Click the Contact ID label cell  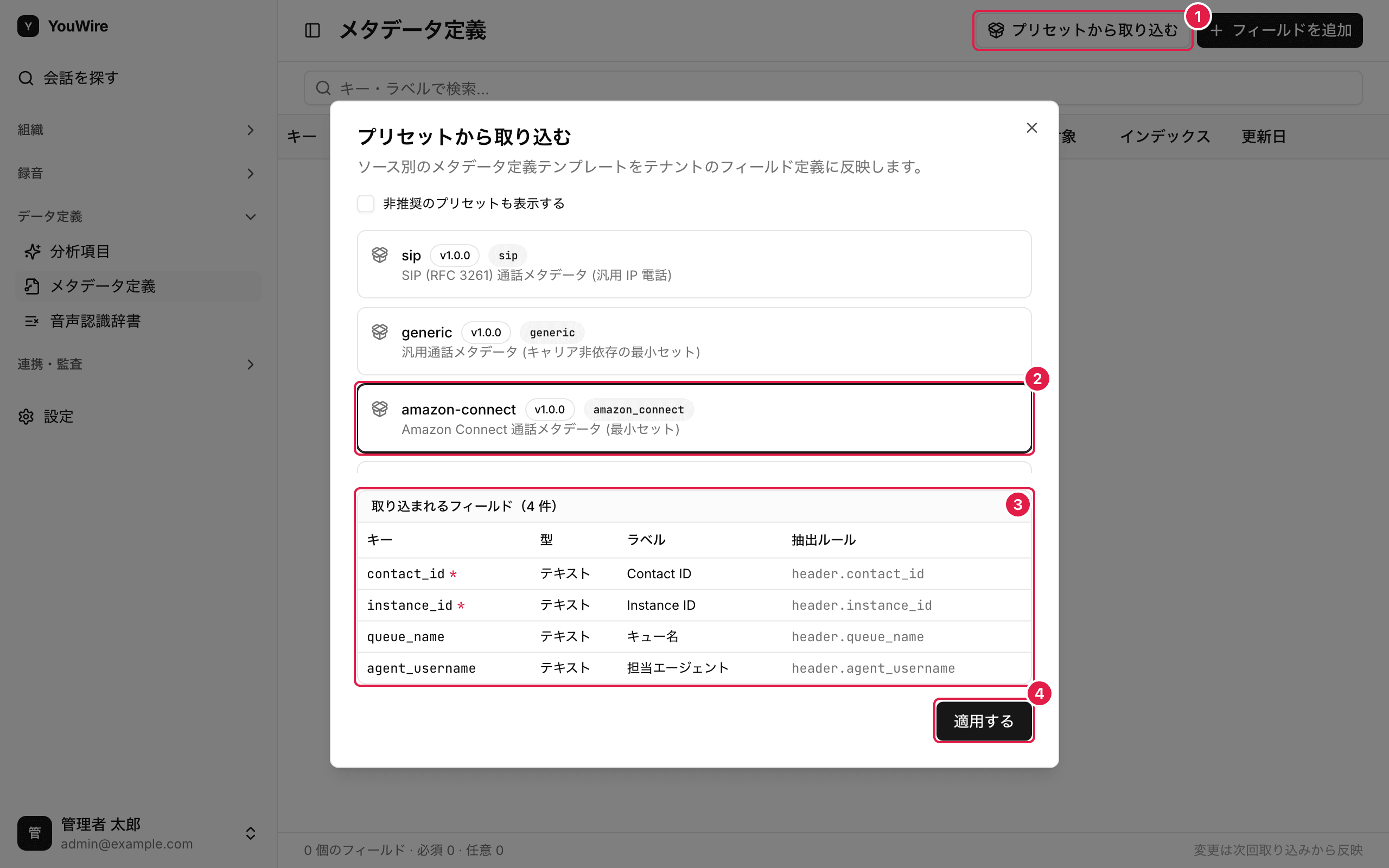[659, 574]
